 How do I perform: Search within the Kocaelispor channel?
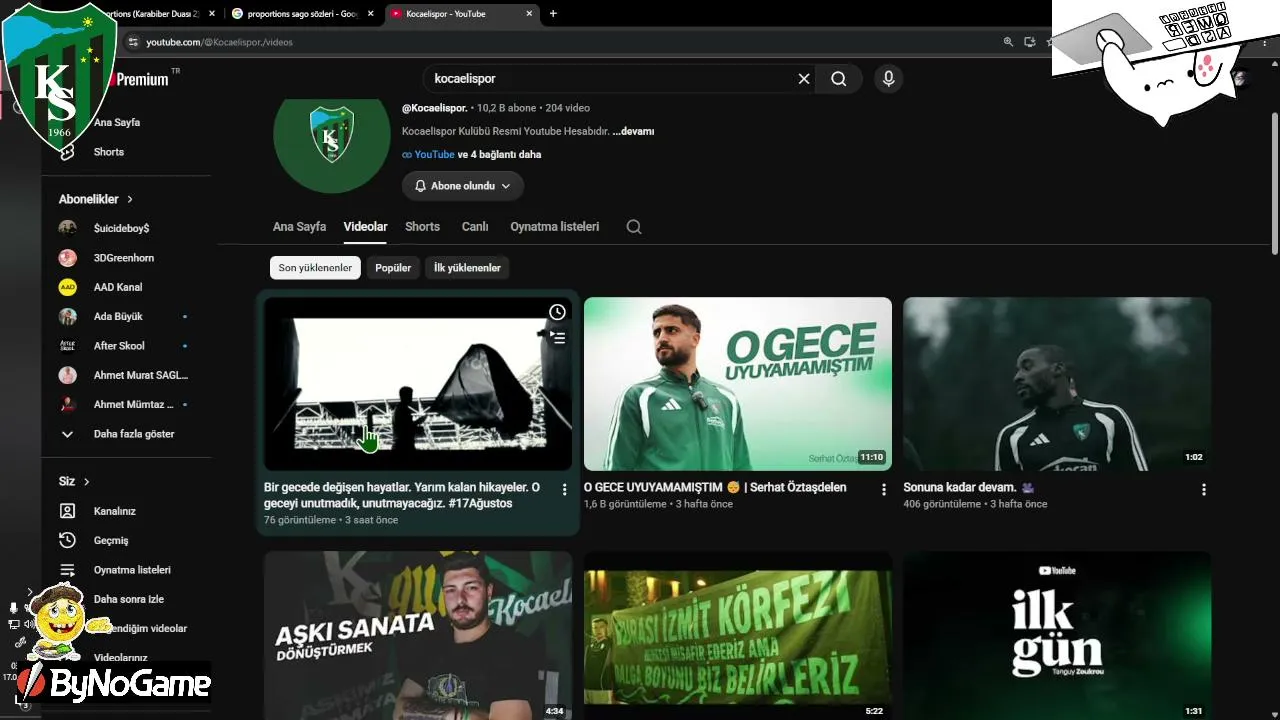(x=634, y=227)
